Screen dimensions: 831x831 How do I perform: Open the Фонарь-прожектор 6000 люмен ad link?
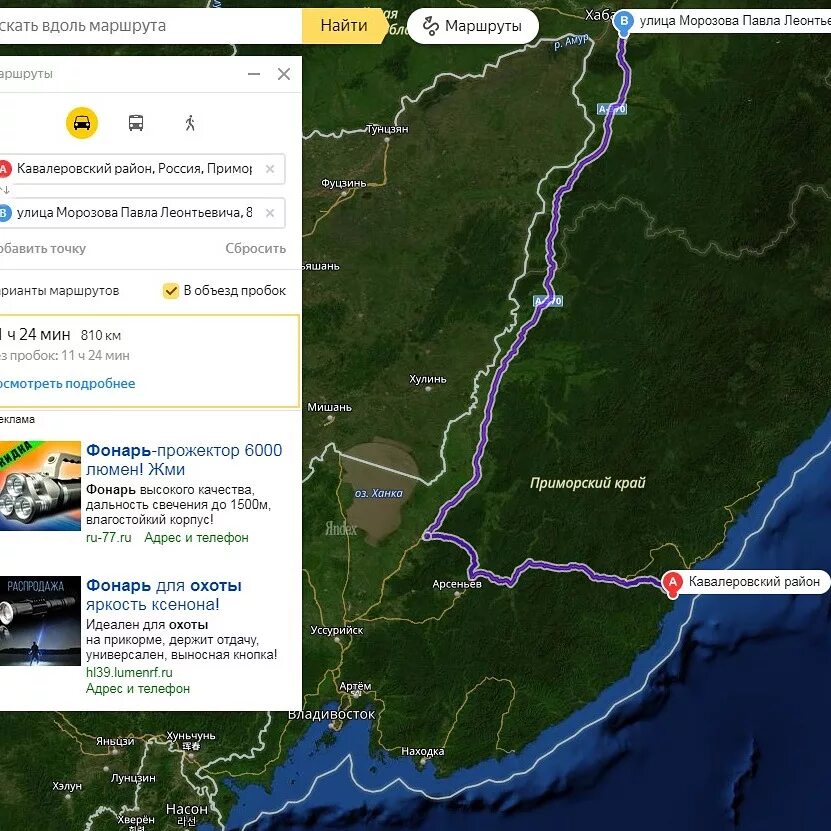click(x=184, y=459)
